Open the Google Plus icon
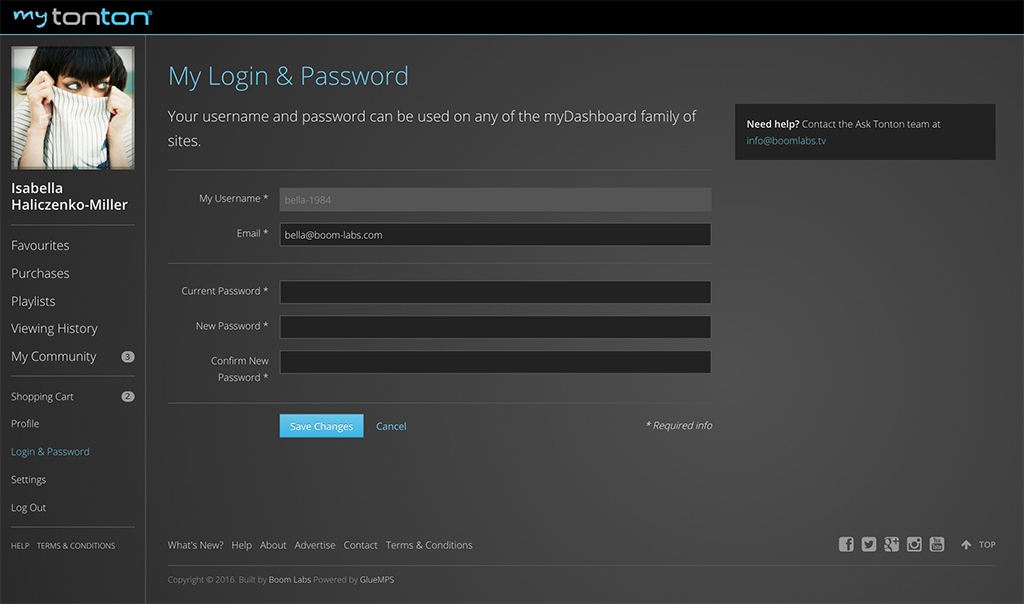Screen dimensions: 1024x604 [891, 544]
